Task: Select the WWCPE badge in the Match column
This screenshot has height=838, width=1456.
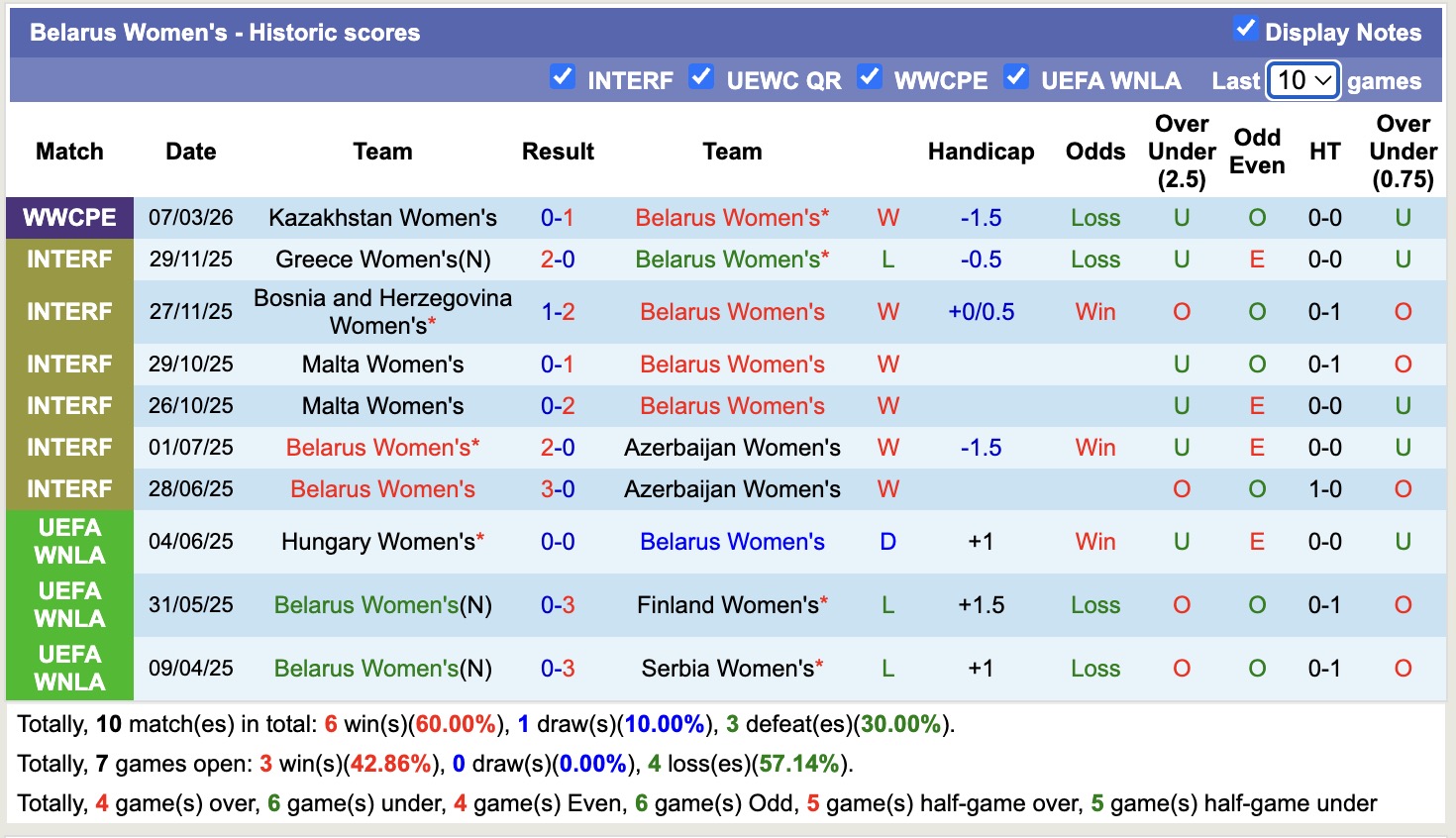Action: tap(69, 217)
